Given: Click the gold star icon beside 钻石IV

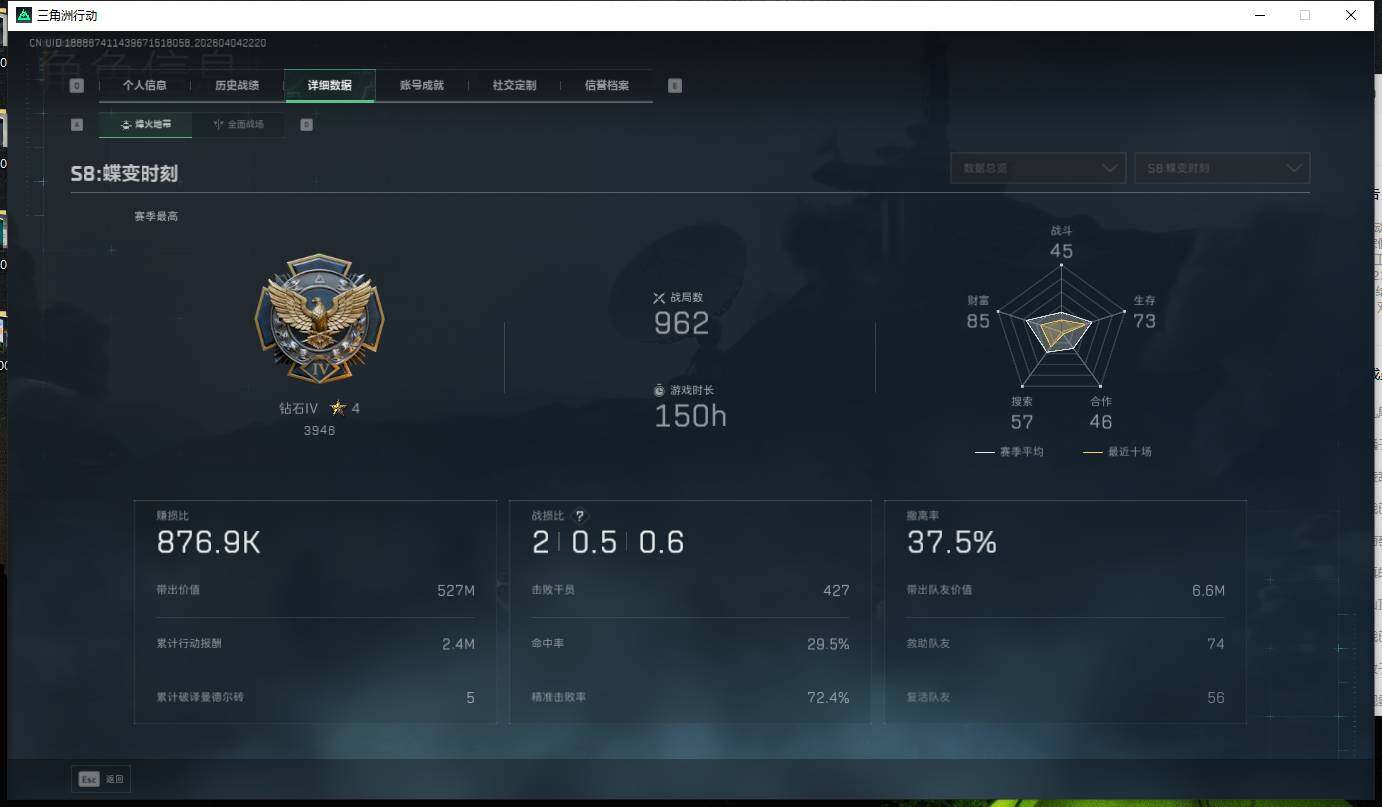Looking at the screenshot, I should click(x=338, y=408).
